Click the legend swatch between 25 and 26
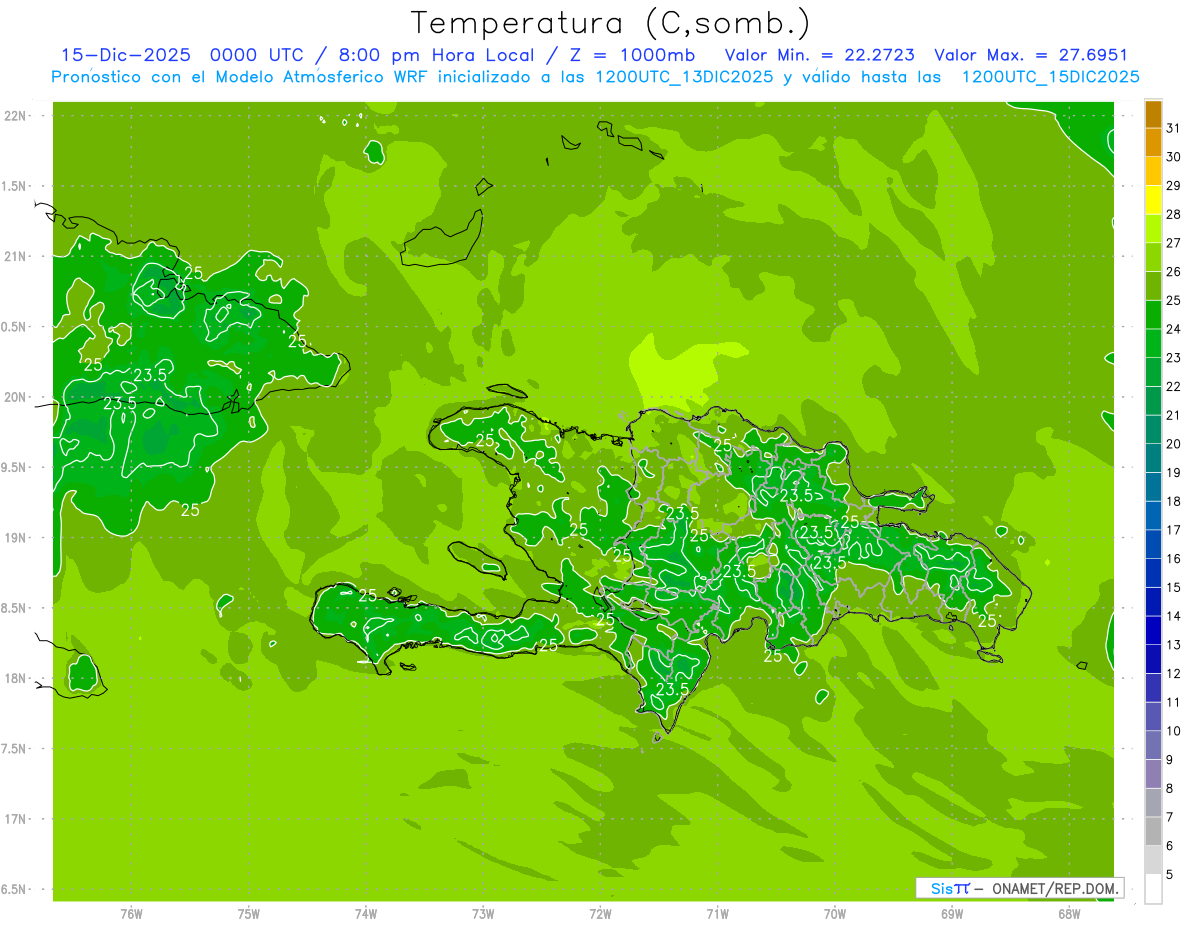This screenshot has height=927, width=1200. [1153, 286]
